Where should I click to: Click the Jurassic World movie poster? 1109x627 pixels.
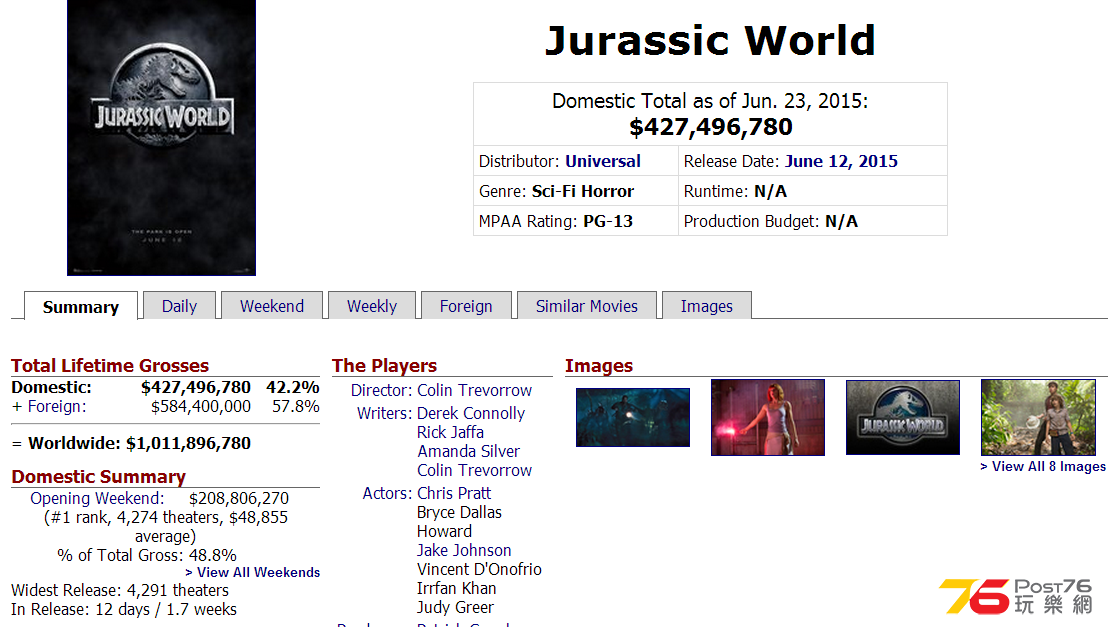pyautogui.click(x=161, y=137)
